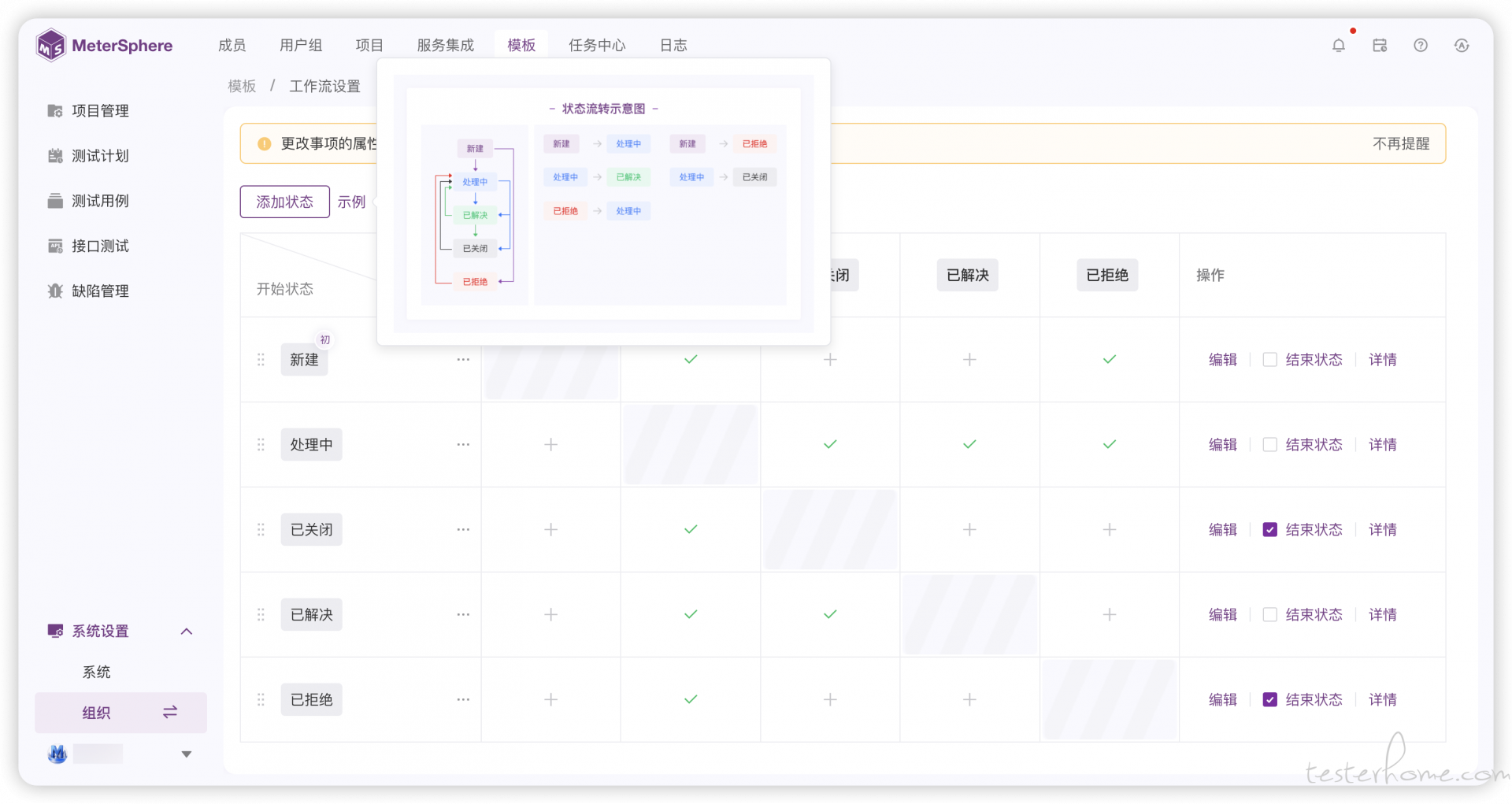1512x804 pixels.
Task: Open the 服务集成 menu
Action: pos(446,46)
